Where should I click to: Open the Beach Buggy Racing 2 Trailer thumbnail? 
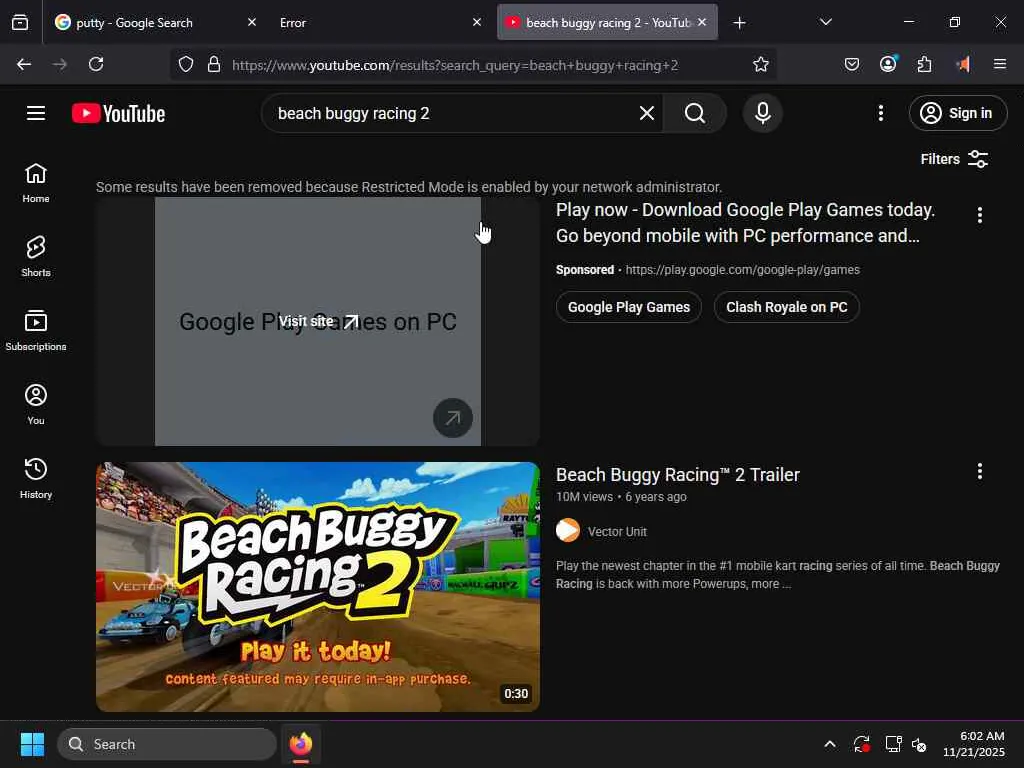(318, 586)
